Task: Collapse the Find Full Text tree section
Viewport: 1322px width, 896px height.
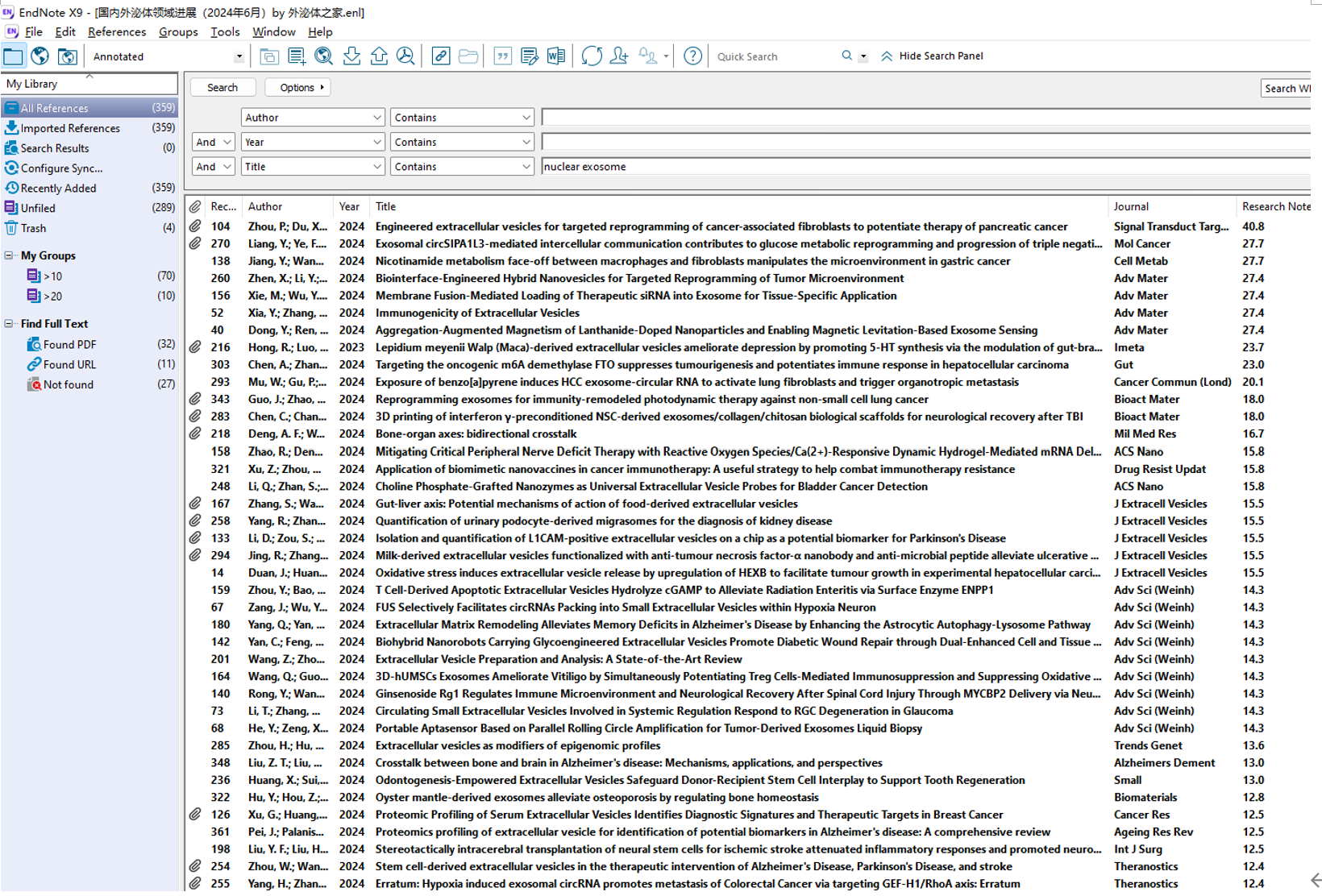Action: point(9,324)
